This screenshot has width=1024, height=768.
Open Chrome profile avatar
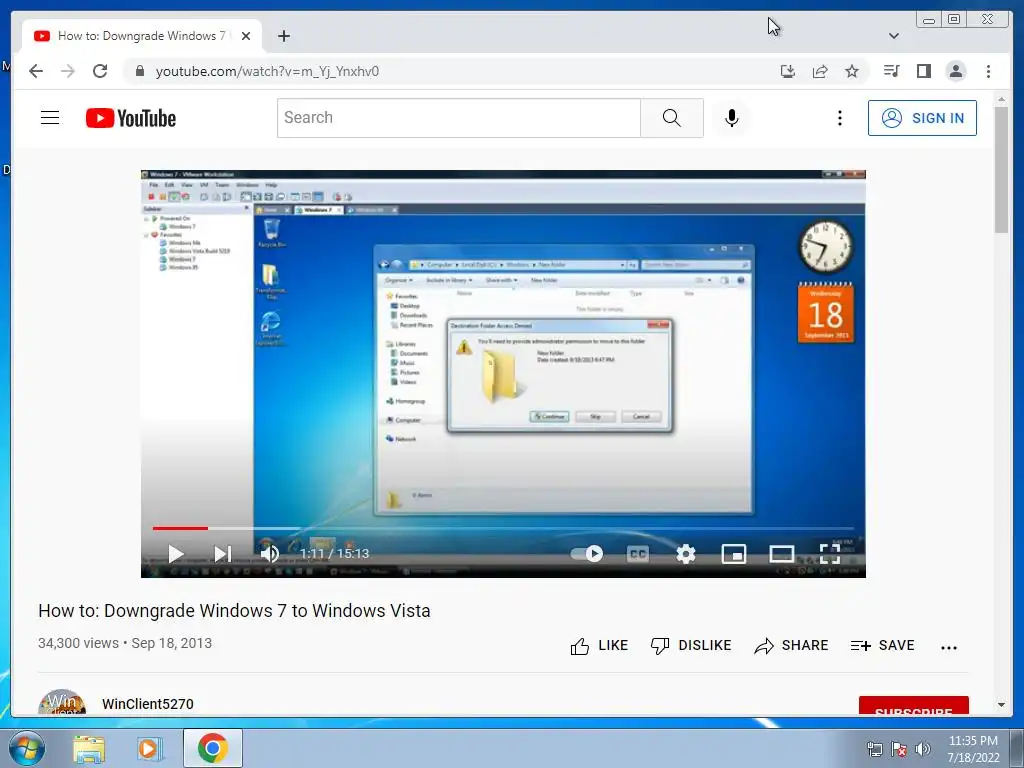point(955,71)
